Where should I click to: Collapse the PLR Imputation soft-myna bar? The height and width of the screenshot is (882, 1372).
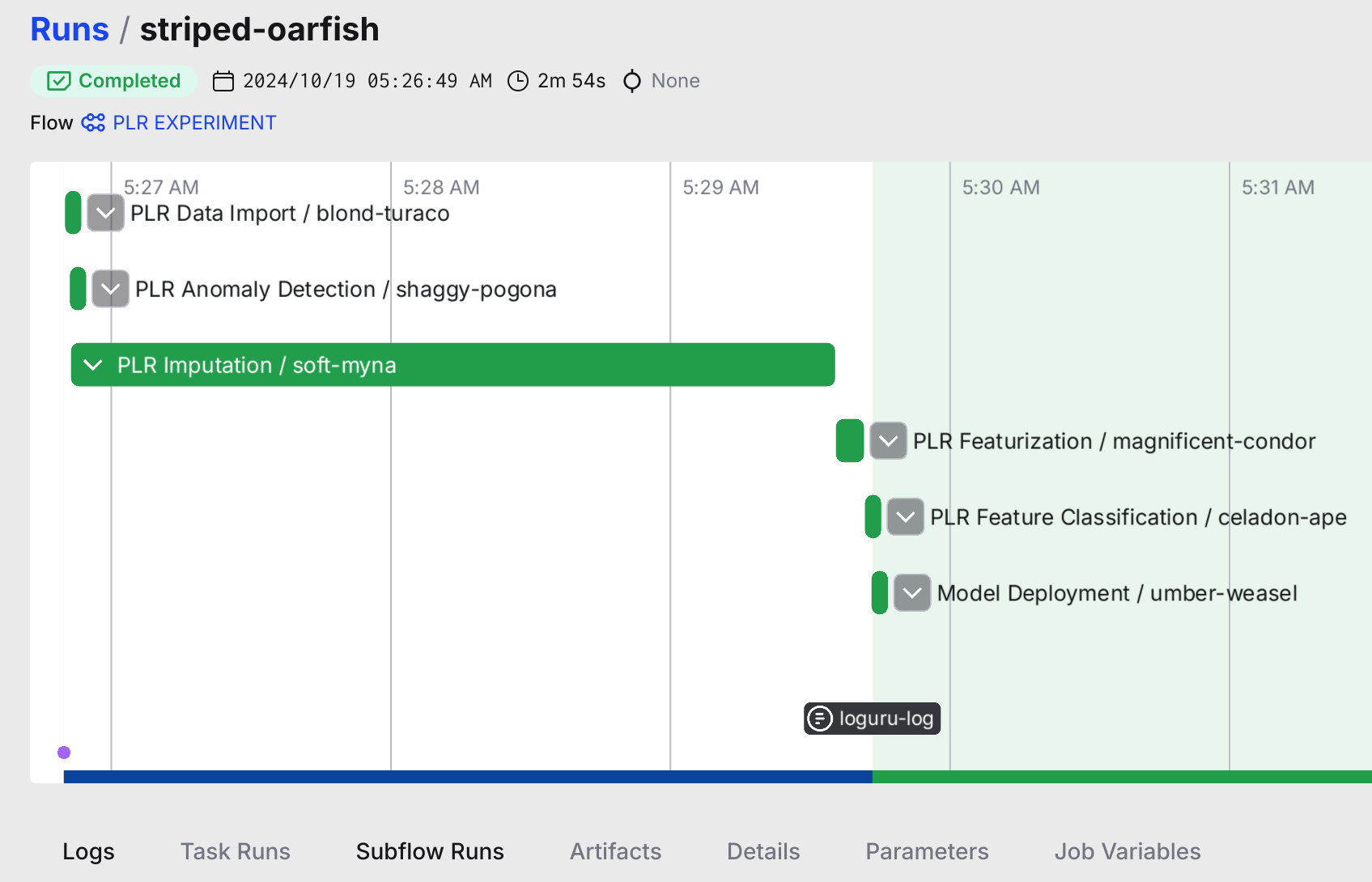point(93,365)
